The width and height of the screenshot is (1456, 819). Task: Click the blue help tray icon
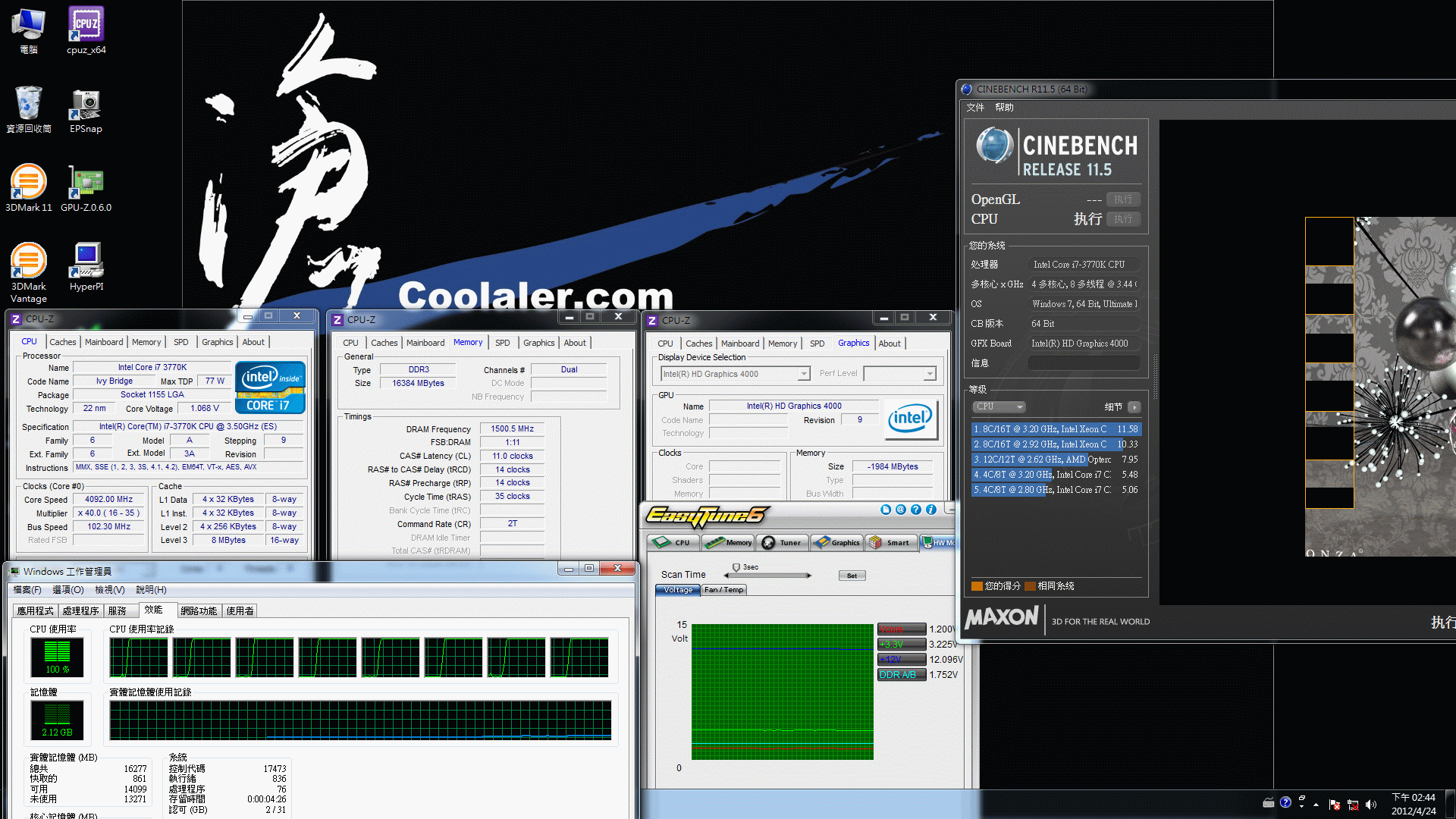tap(1285, 802)
